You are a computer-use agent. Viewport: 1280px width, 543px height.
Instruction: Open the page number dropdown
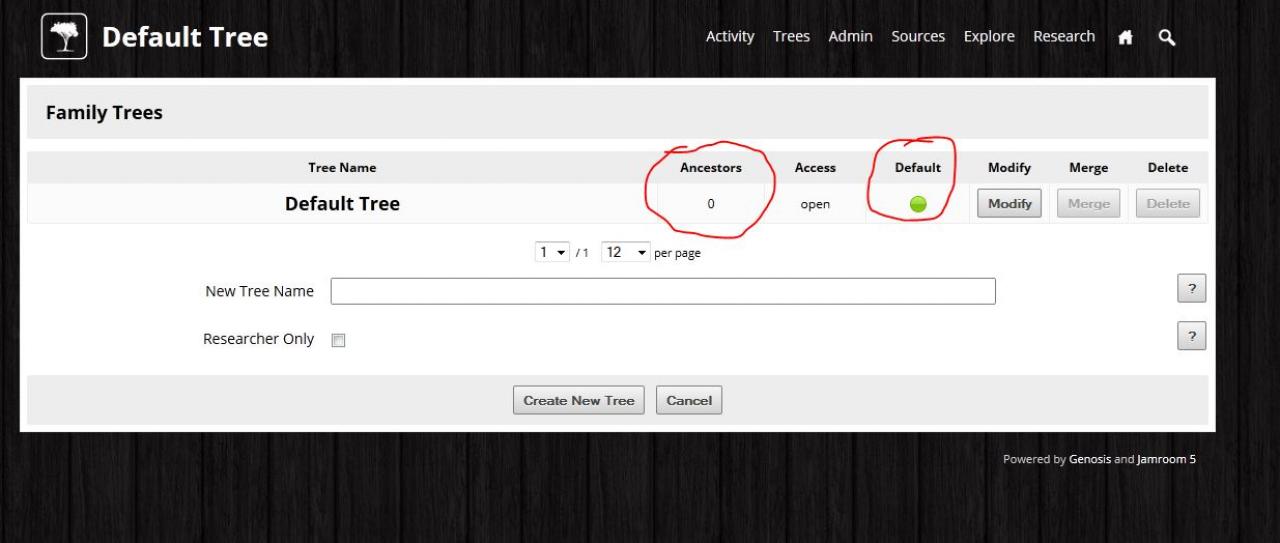pyautogui.click(x=554, y=253)
